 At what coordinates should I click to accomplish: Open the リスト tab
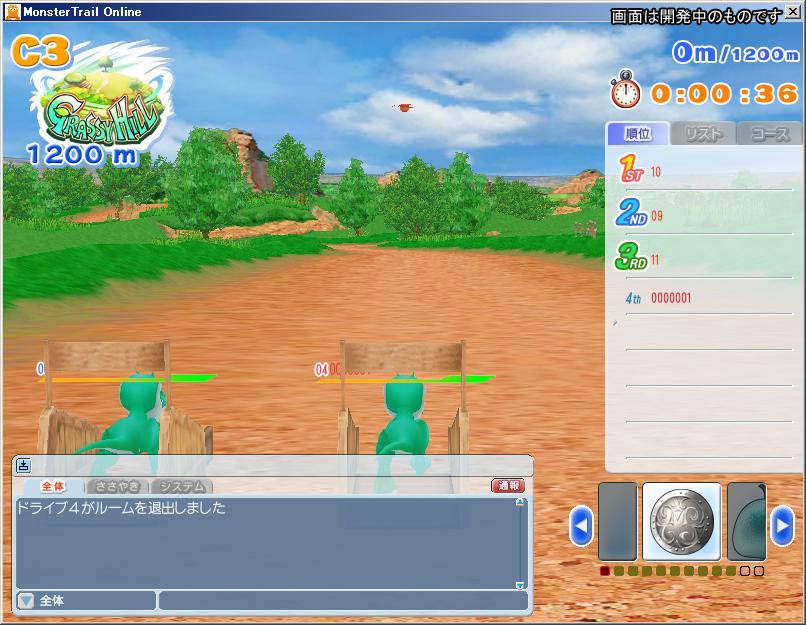pyautogui.click(x=704, y=134)
